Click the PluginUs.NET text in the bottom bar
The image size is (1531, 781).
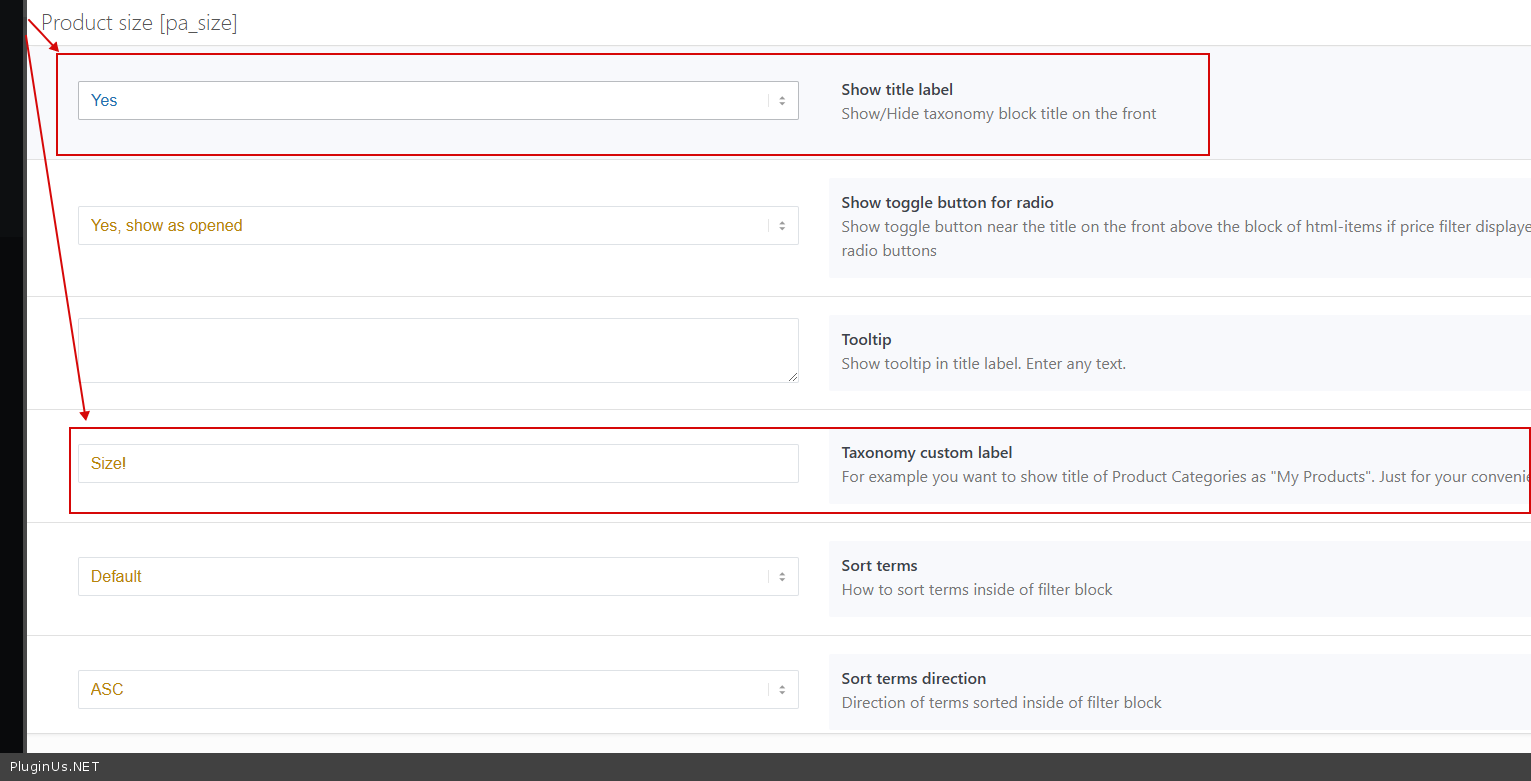pos(55,767)
